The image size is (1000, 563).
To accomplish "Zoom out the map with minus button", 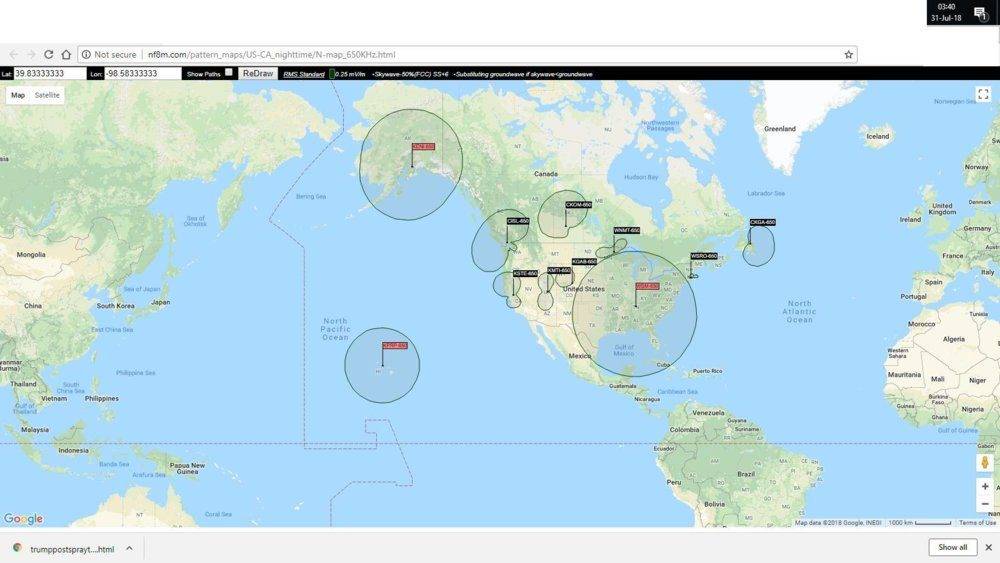I will (x=985, y=504).
